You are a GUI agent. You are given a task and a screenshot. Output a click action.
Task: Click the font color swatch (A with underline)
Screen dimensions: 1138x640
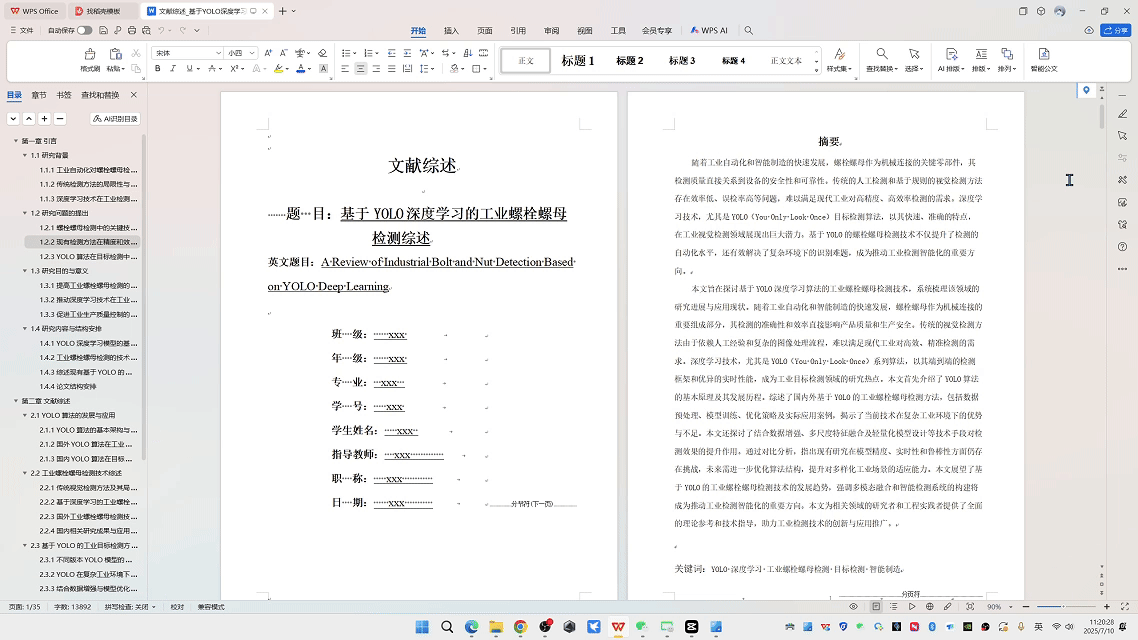[x=300, y=69]
